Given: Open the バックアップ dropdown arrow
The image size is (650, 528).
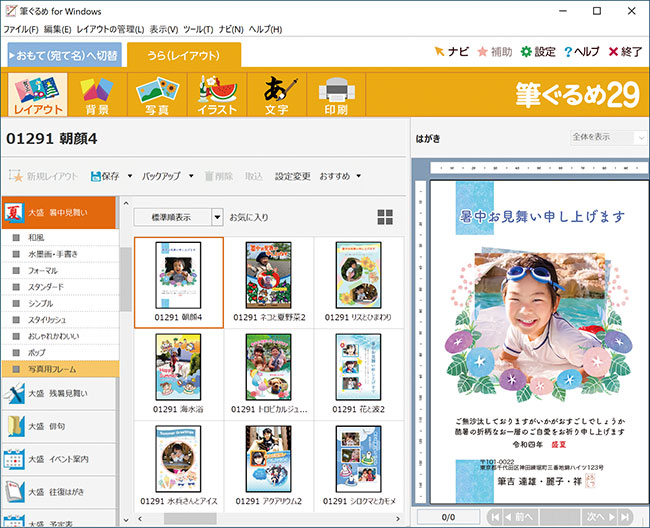Looking at the screenshot, I should (x=191, y=176).
